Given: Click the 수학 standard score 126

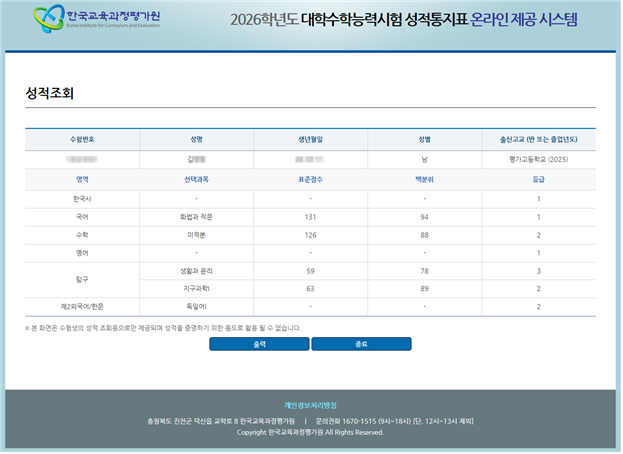Looking at the screenshot, I should (310, 235).
